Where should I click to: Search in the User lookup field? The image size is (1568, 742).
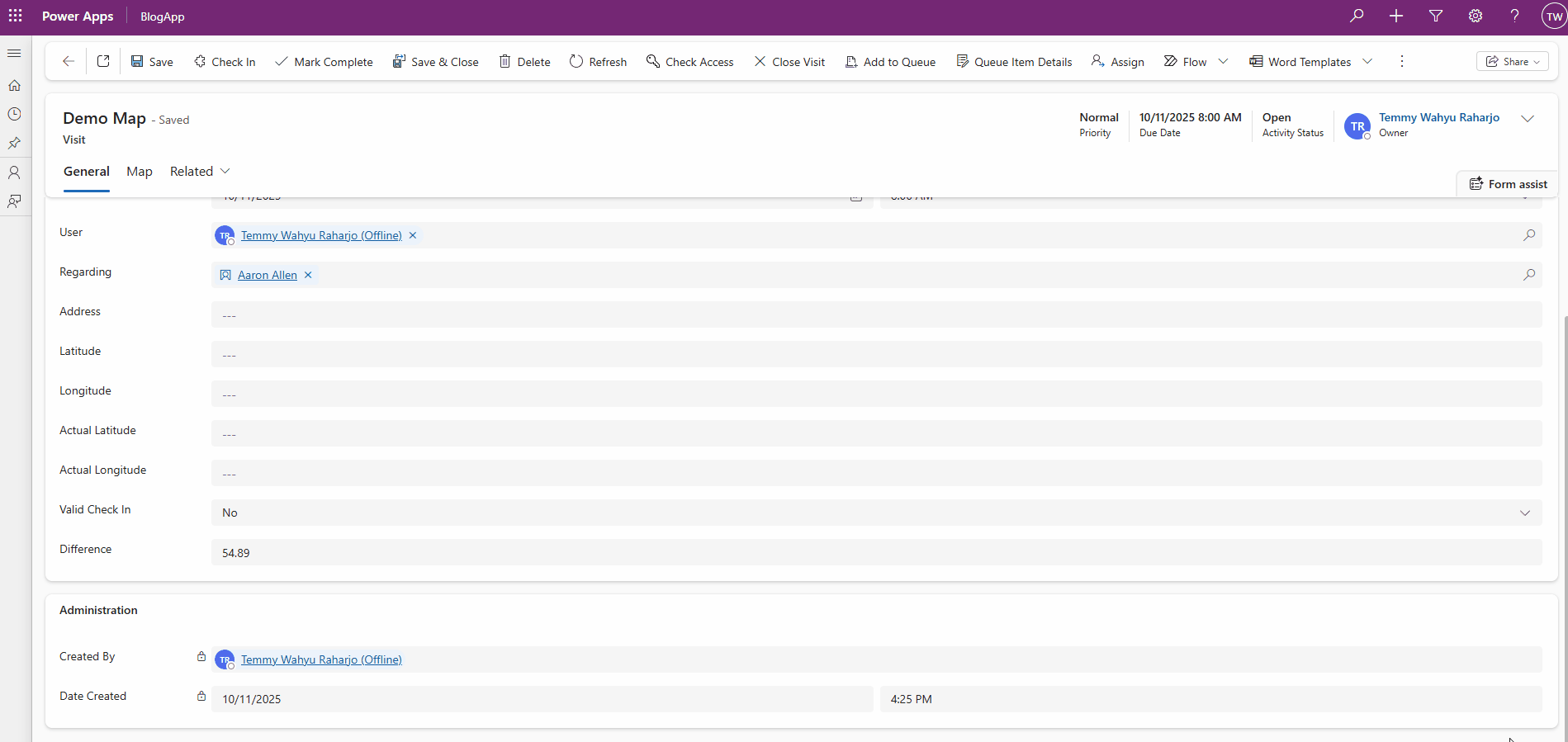coord(1529,235)
